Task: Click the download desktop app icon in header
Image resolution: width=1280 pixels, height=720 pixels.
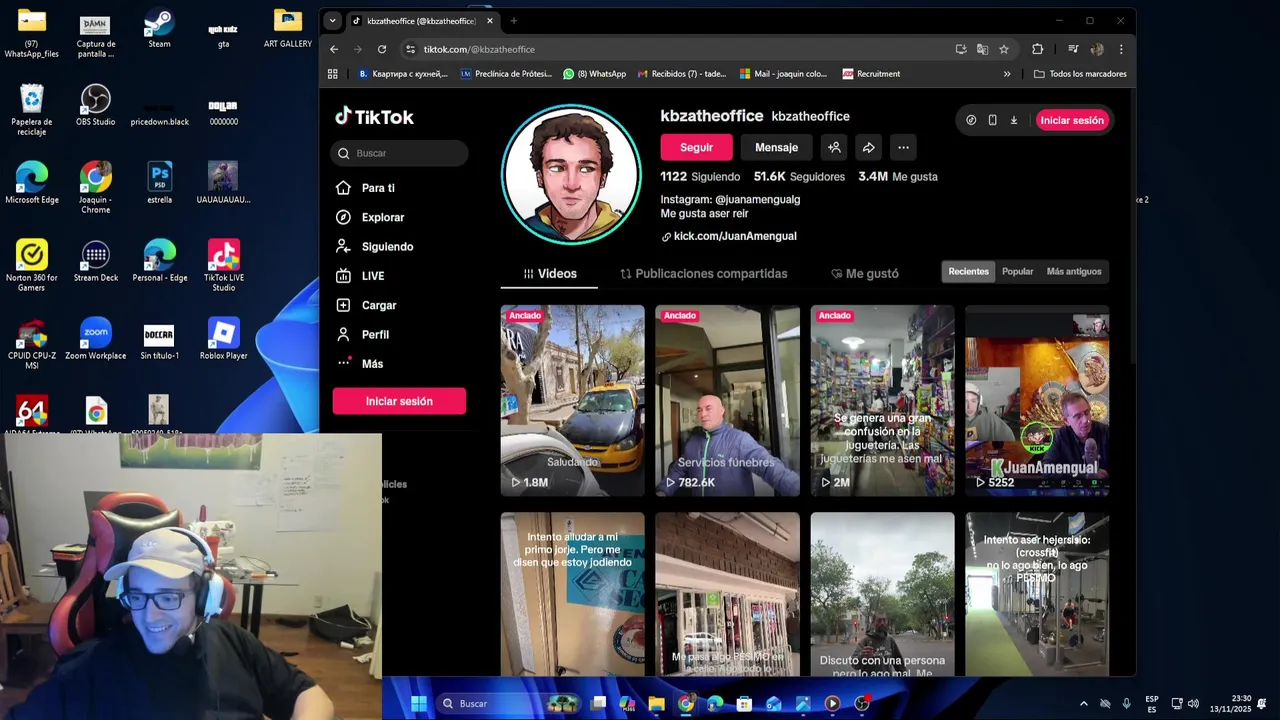Action: pos(1013,120)
